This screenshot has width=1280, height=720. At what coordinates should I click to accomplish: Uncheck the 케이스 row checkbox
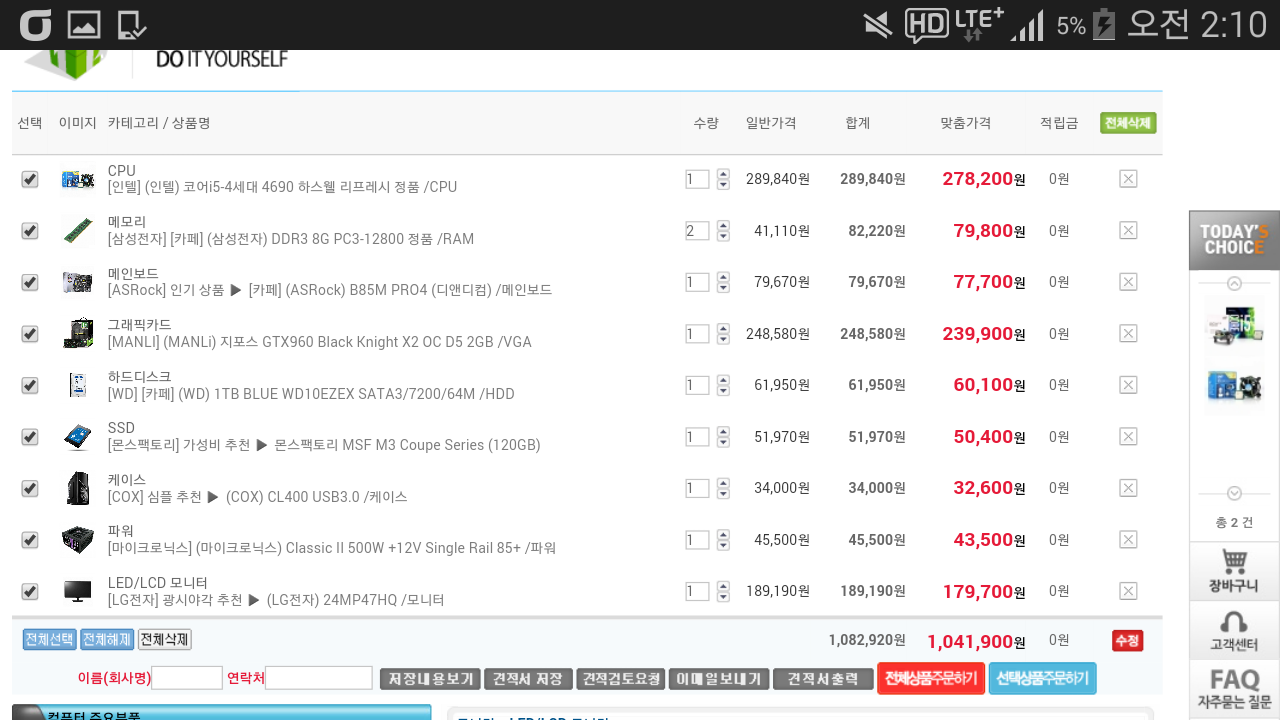(30, 488)
